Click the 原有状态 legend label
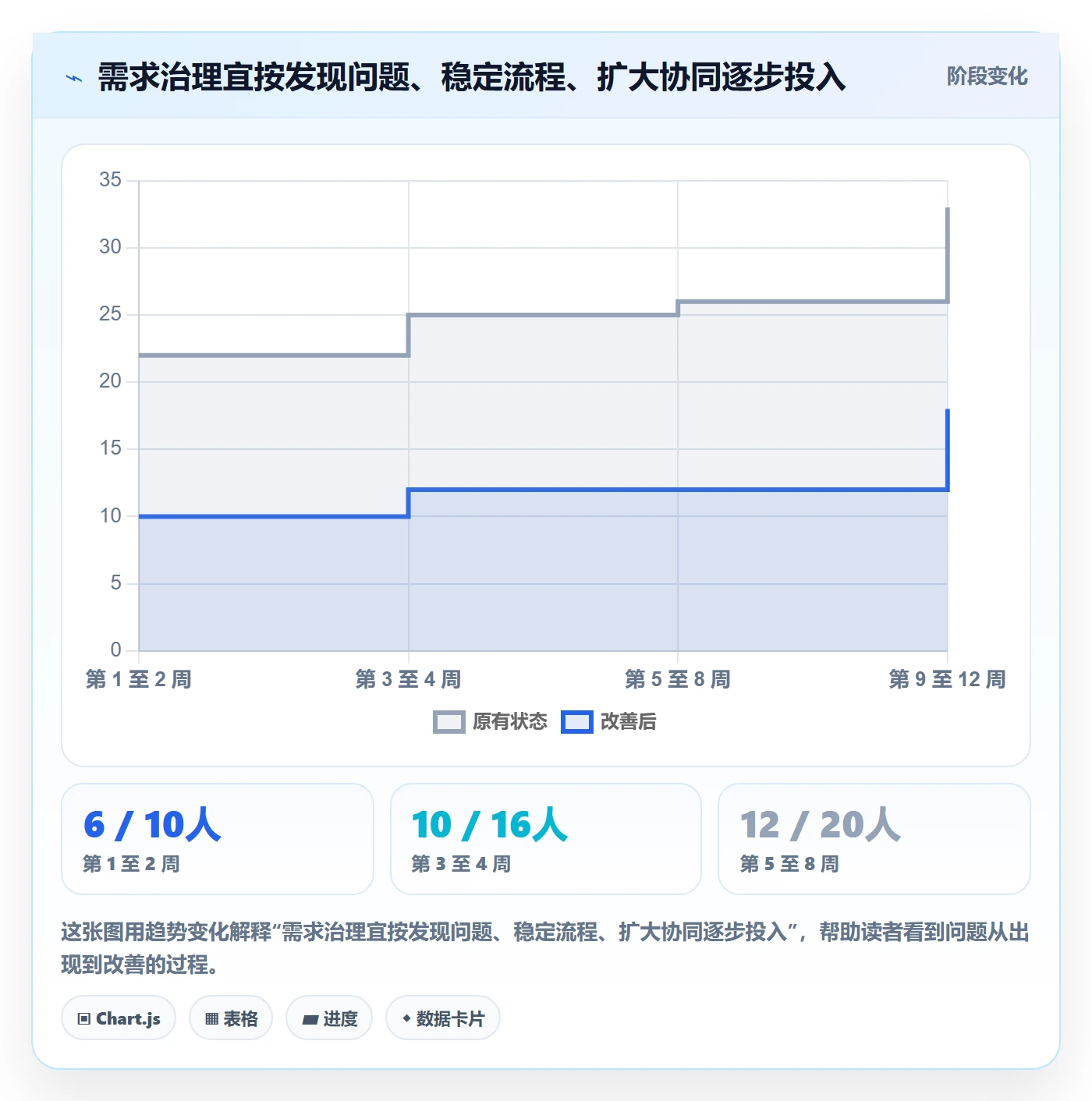Image resolution: width=1092 pixels, height=1101 pixels. (x=510, y=722)
